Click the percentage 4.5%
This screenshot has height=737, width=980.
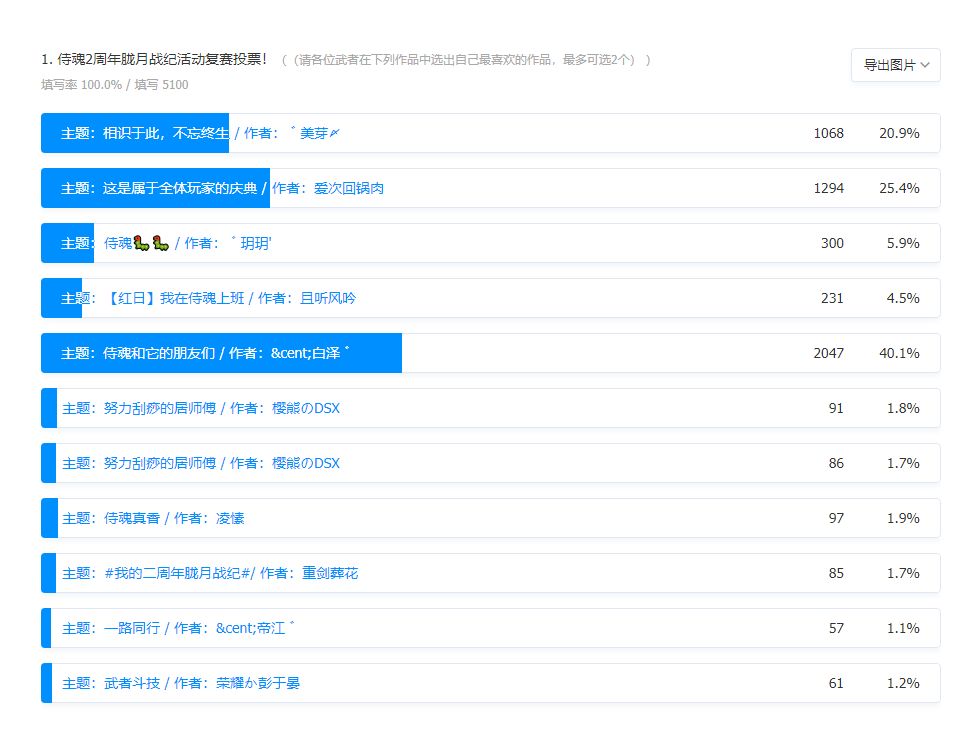click(x=902, y=298)
